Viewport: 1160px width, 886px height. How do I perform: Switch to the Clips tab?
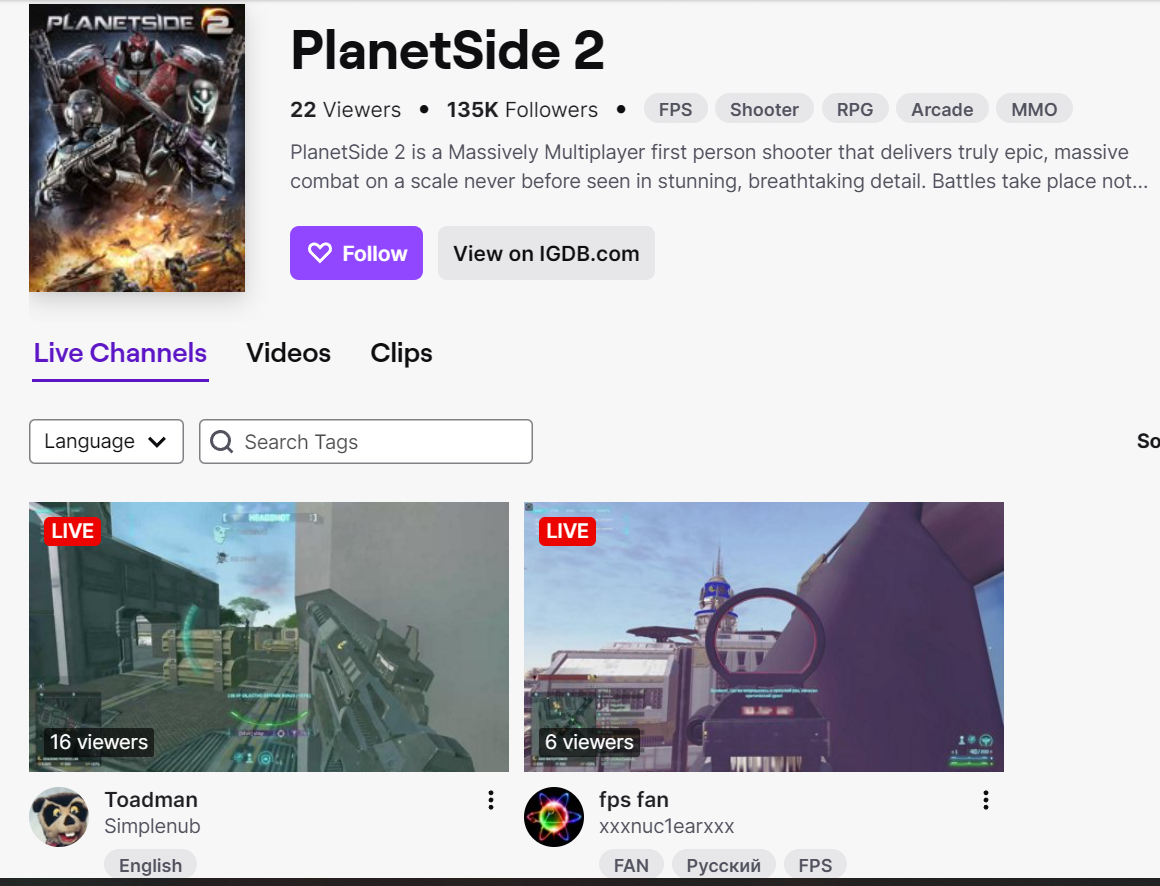[401, 353]
